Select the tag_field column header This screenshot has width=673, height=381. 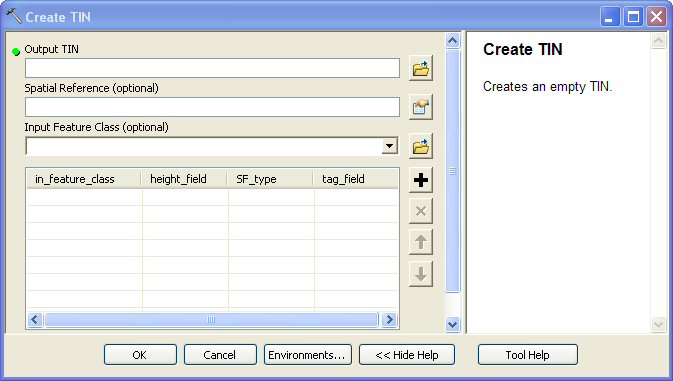356,179
